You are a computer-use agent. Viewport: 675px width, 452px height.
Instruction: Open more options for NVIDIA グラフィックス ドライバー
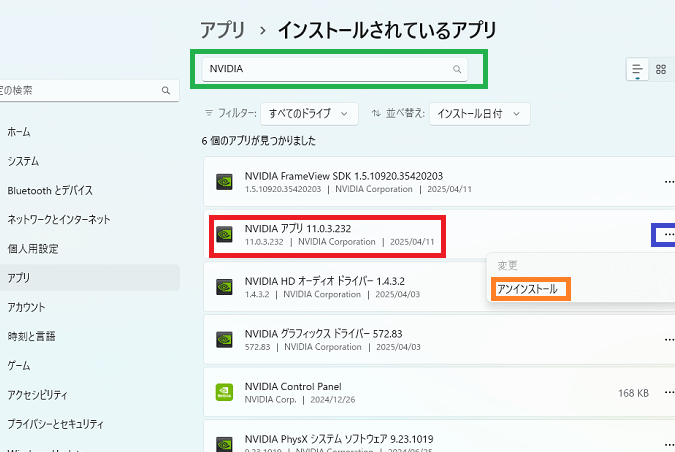click(x=669, y=340)
